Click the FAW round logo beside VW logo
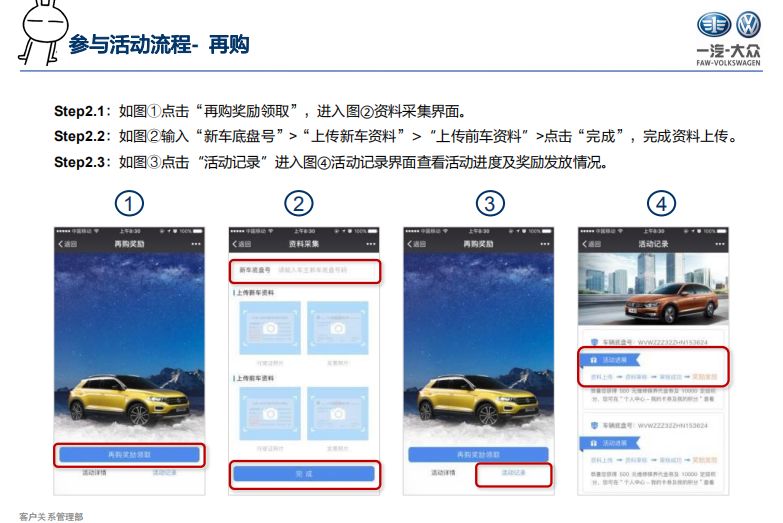783x523 pixels. 714,24
